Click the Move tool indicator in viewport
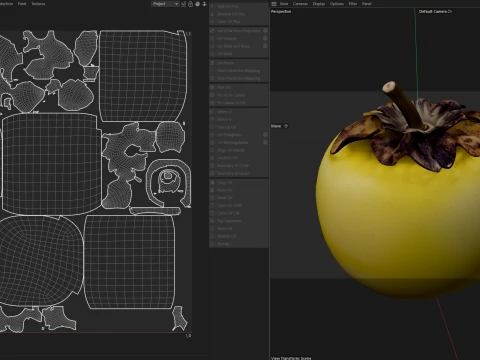This screenshot has height=360, width=480. click(x=279, y=126)
